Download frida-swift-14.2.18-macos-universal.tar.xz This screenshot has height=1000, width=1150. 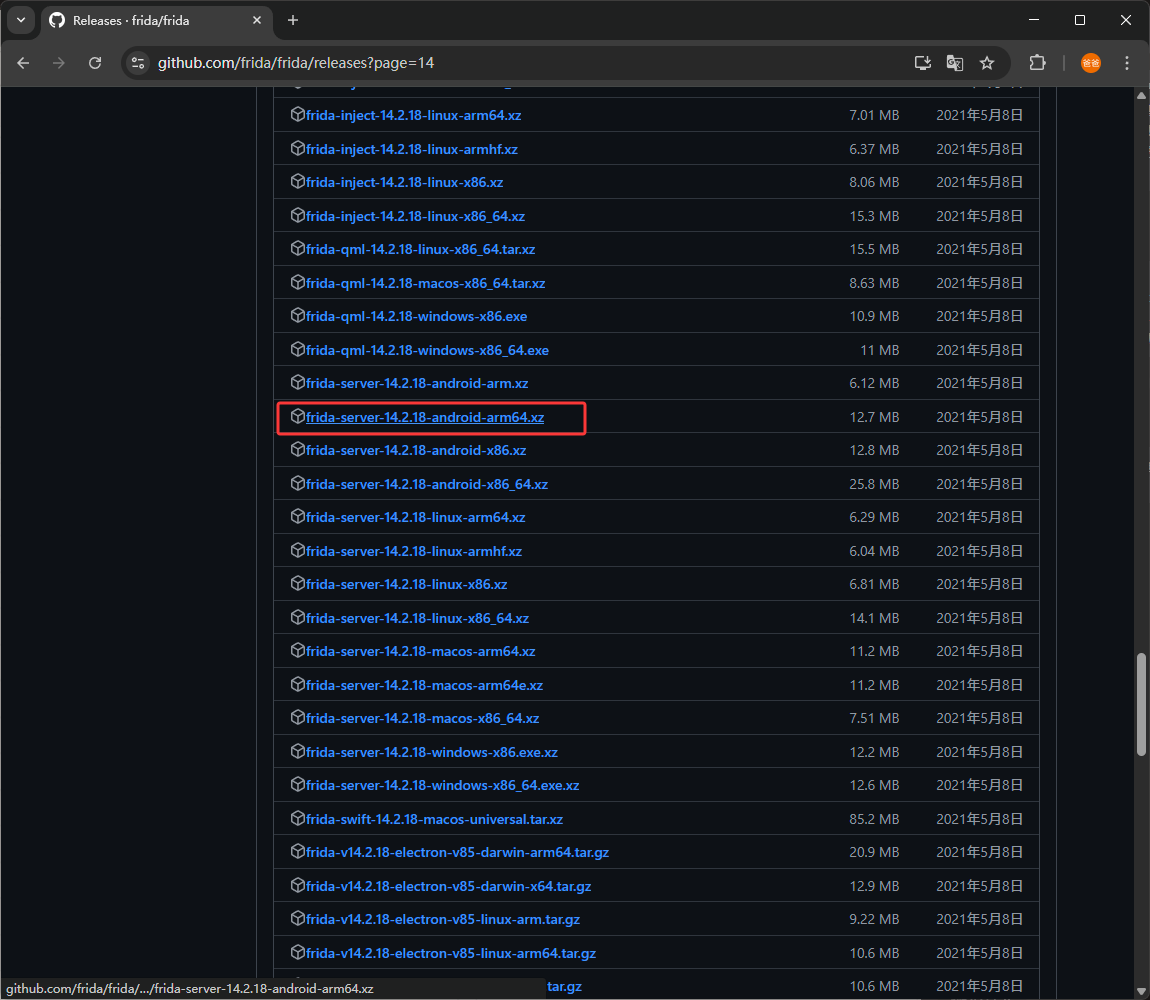tap(434, 820)
